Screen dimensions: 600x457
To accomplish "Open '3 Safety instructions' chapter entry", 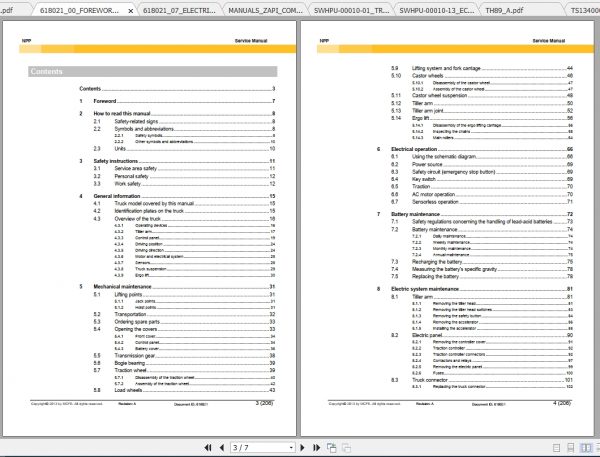I will pyautogui.click(x=177, y=161).
